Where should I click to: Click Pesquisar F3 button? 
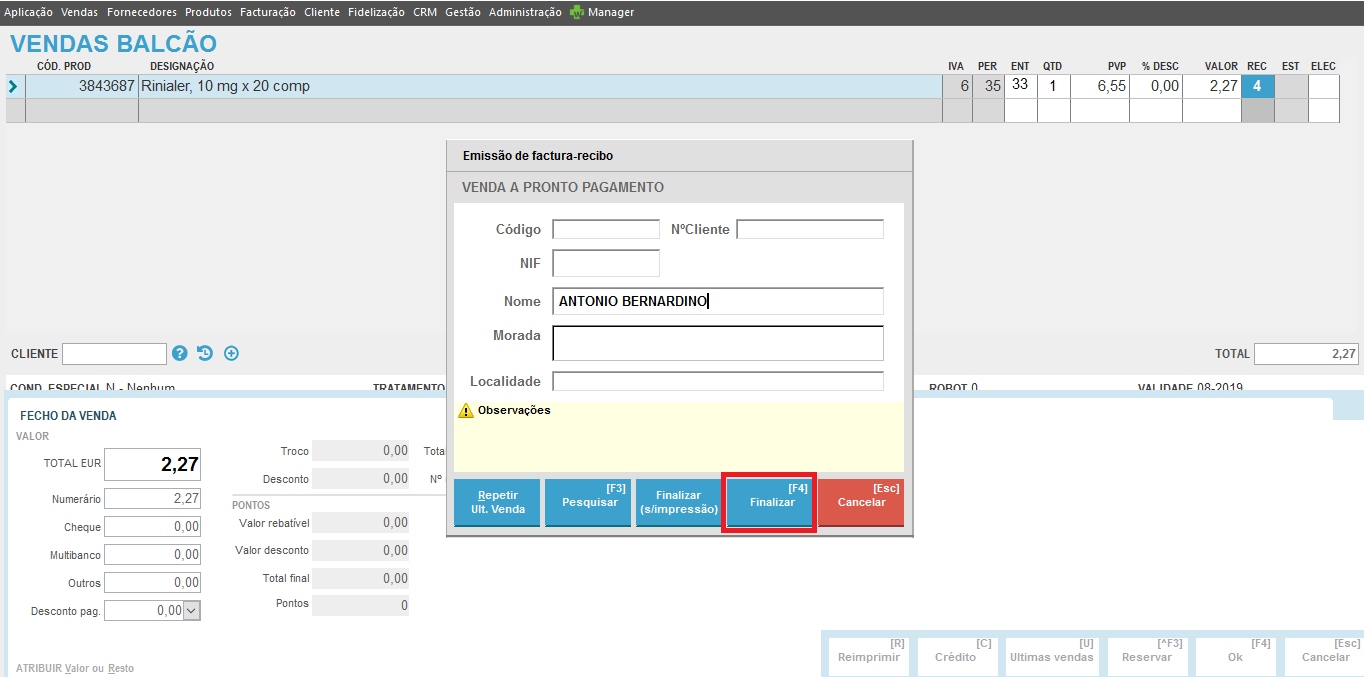589,502
